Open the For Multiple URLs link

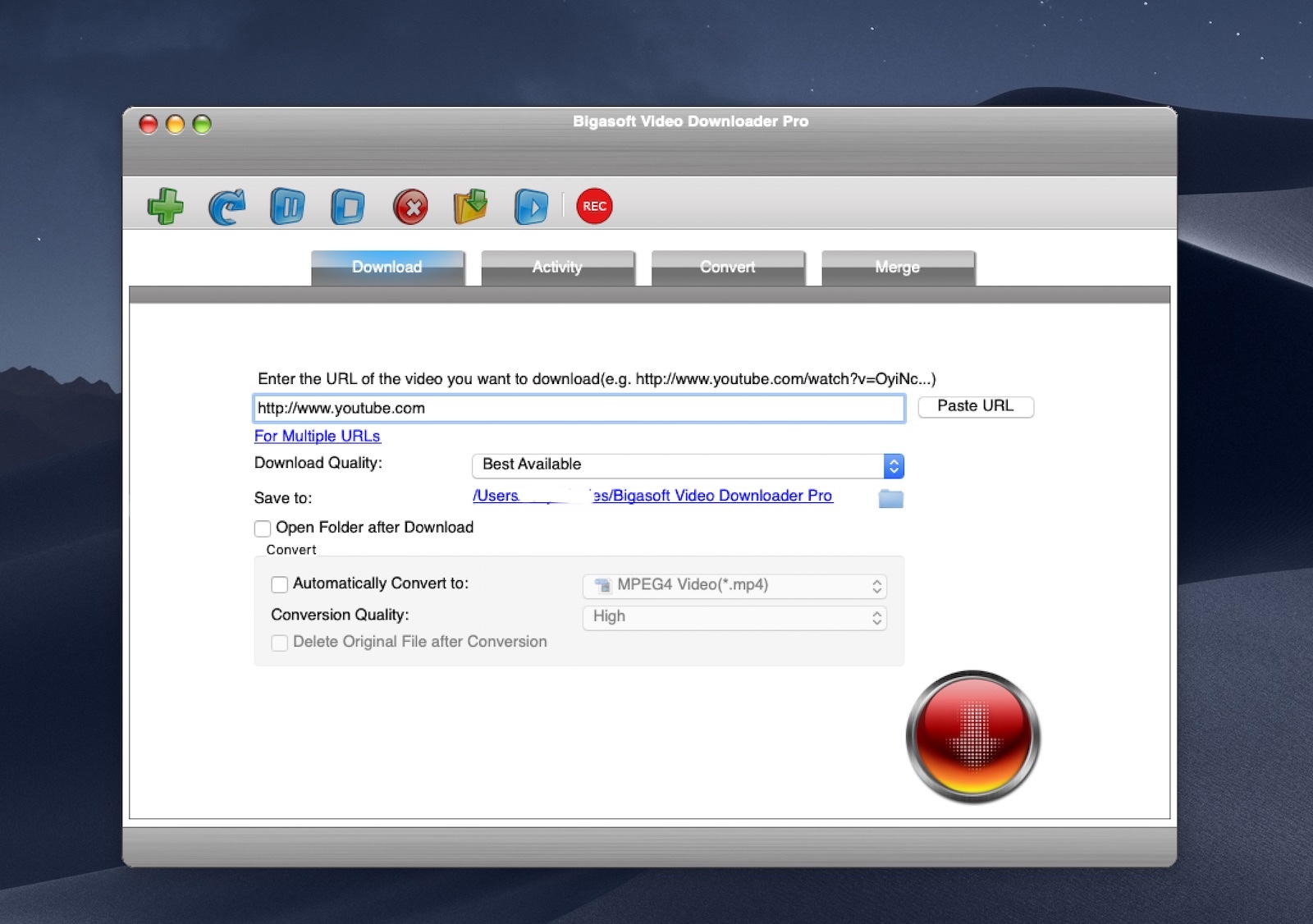tap(318, 436)
